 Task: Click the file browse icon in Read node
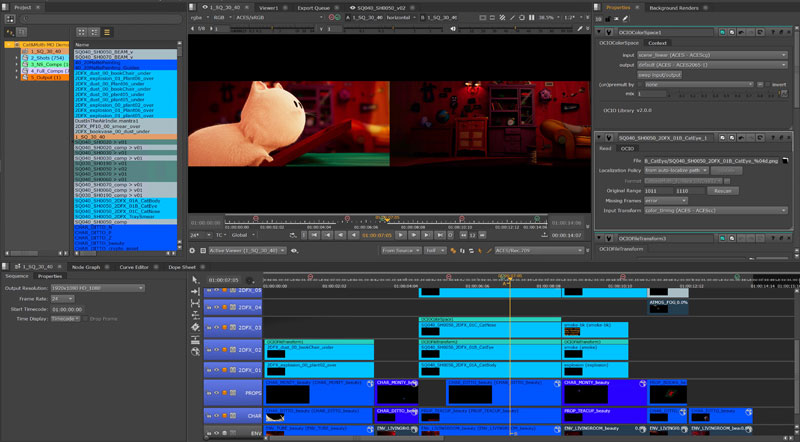coord(787,160)
